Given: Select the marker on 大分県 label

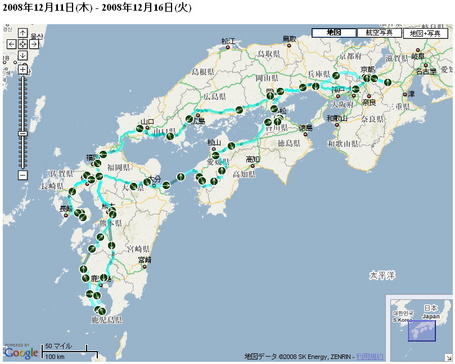Looking at the screenshot, I should (133, 187).
